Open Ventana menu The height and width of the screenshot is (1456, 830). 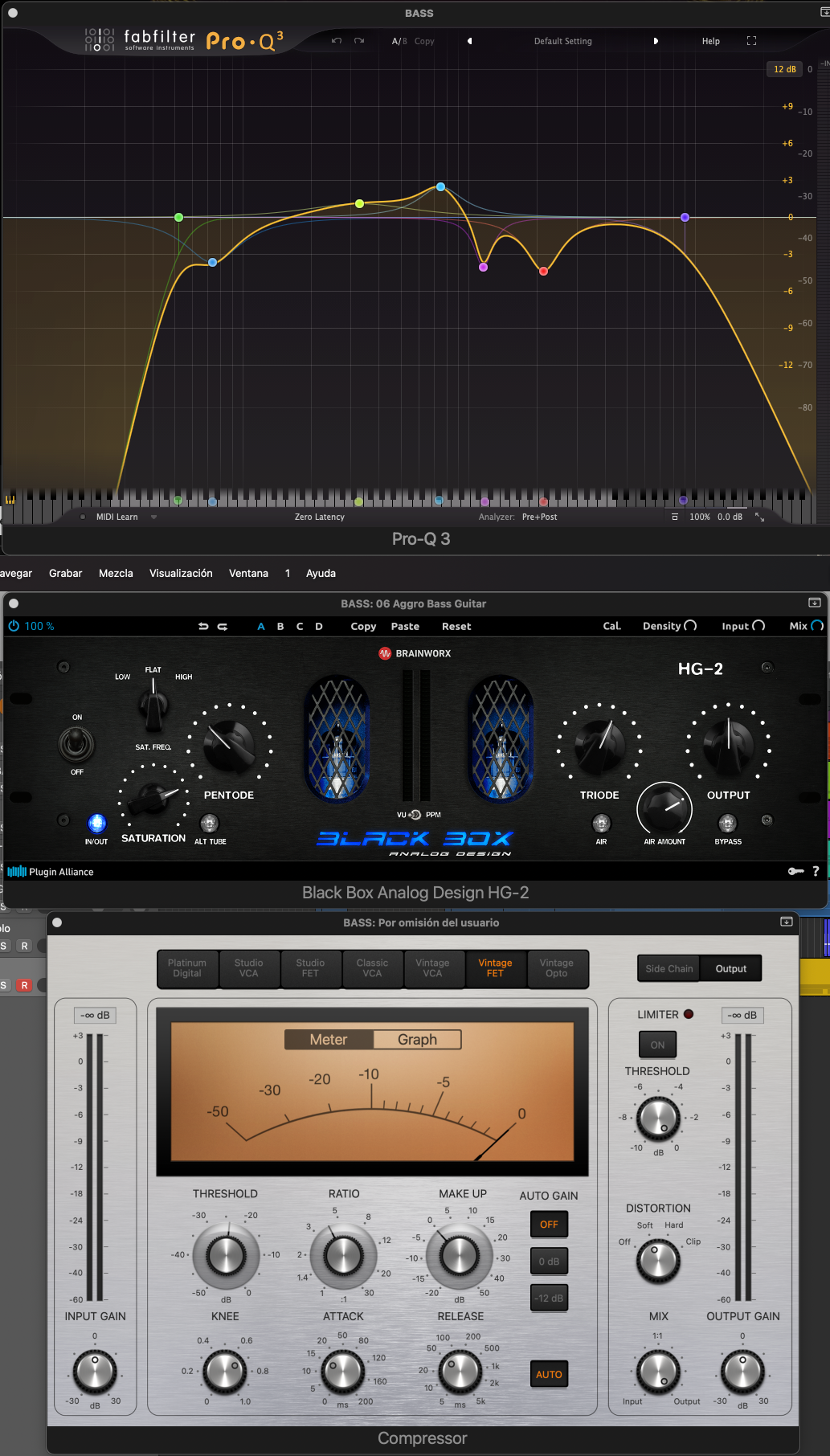248,573
